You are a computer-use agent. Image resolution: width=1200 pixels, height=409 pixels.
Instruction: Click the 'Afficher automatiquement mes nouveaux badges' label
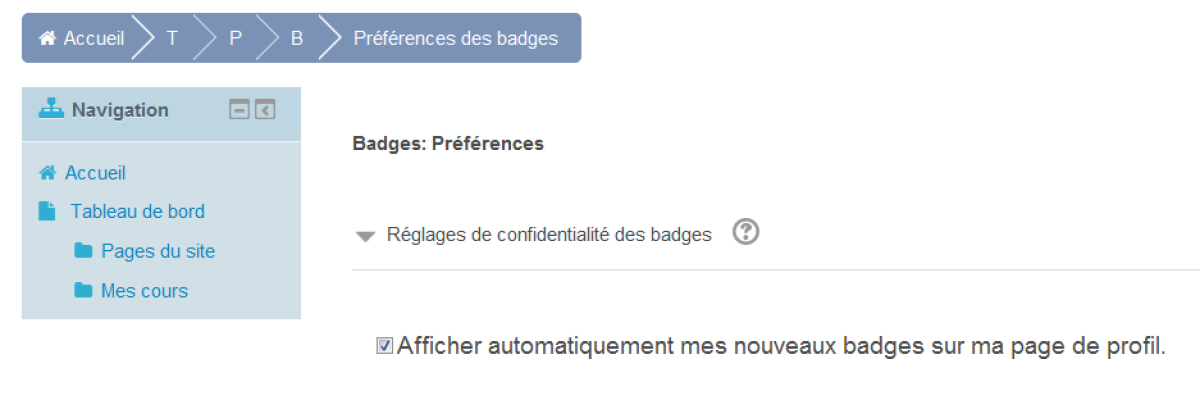pos(780,347)
